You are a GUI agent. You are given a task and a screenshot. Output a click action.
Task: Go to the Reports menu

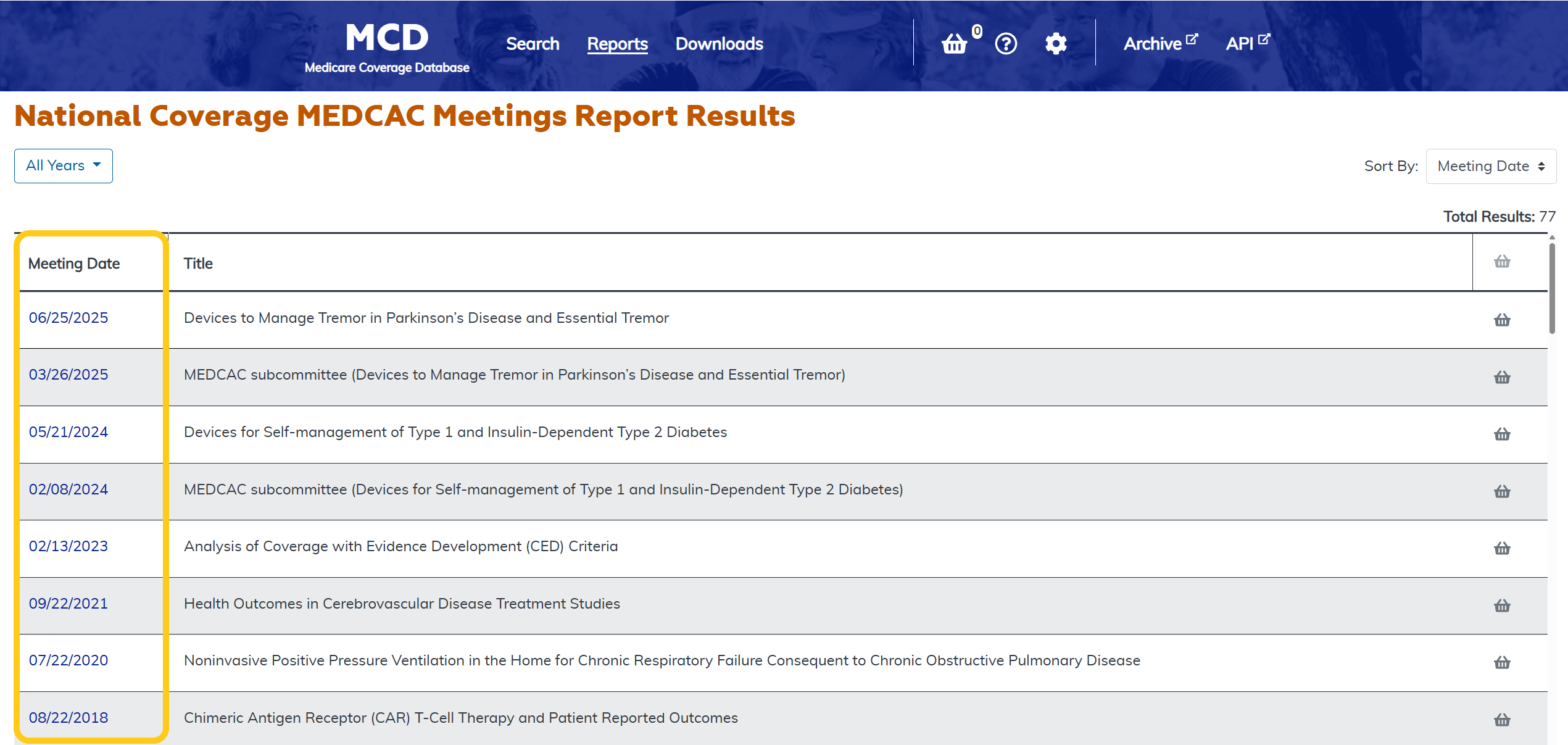(617, 44)
